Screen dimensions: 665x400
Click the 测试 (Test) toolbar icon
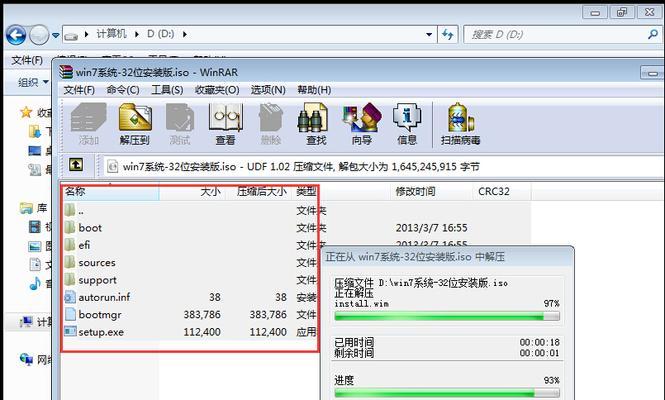pyautogui.click(x=180, y=123)
